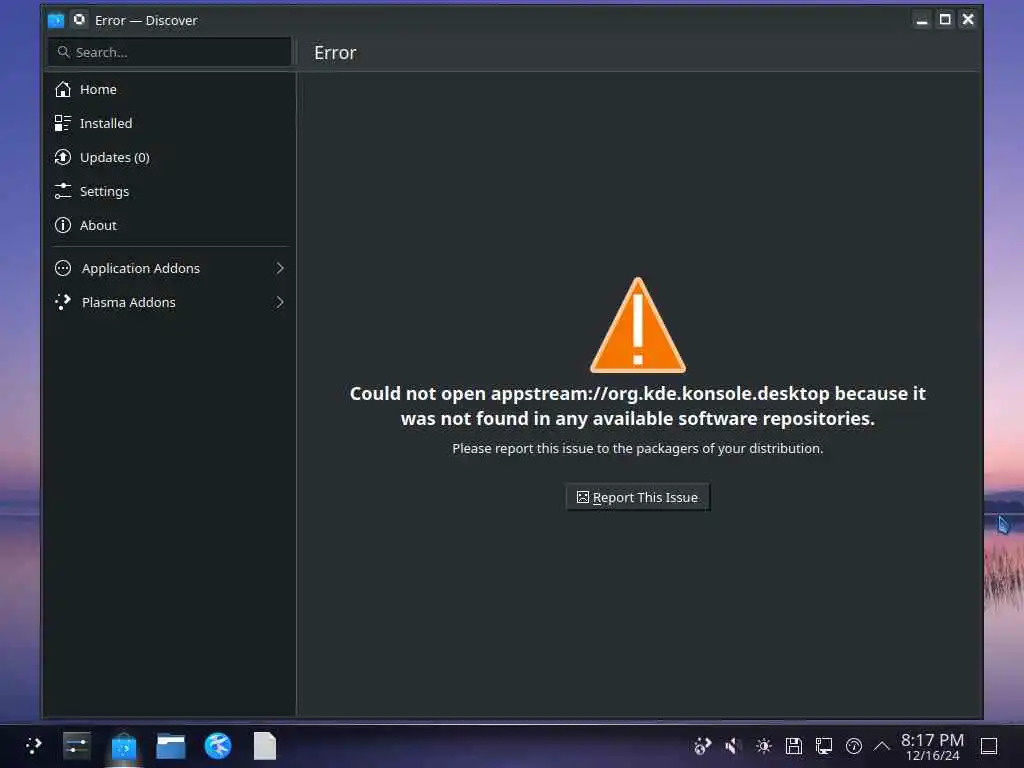Click the Plasma Addons logo icon

pos(63,302)
